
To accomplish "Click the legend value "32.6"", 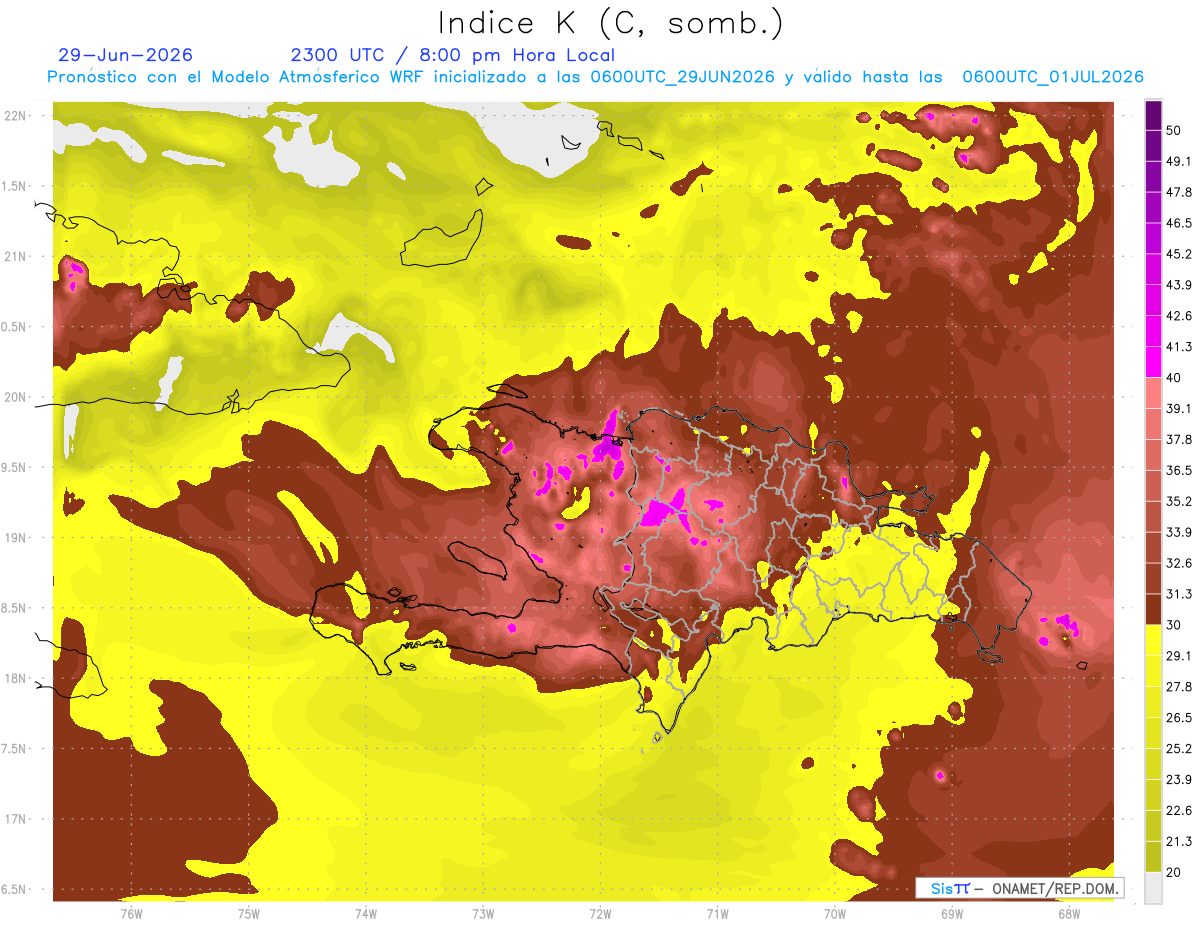I will coord(1179,563).
